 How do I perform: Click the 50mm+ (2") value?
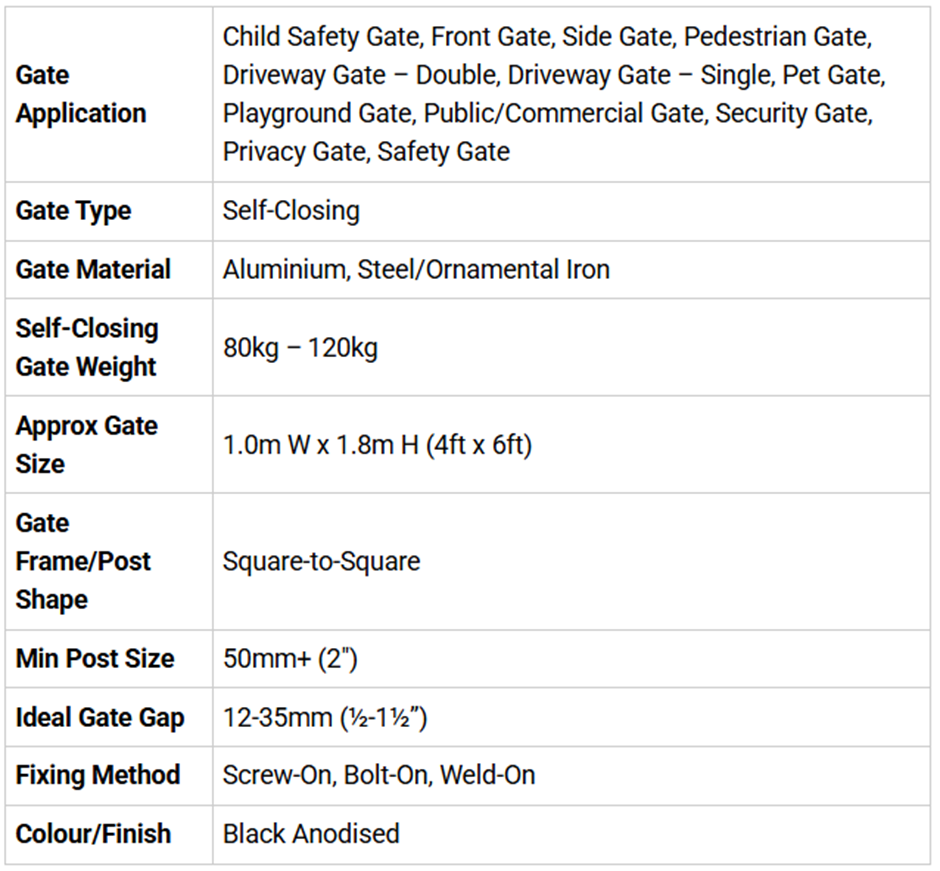pos(290,659)
